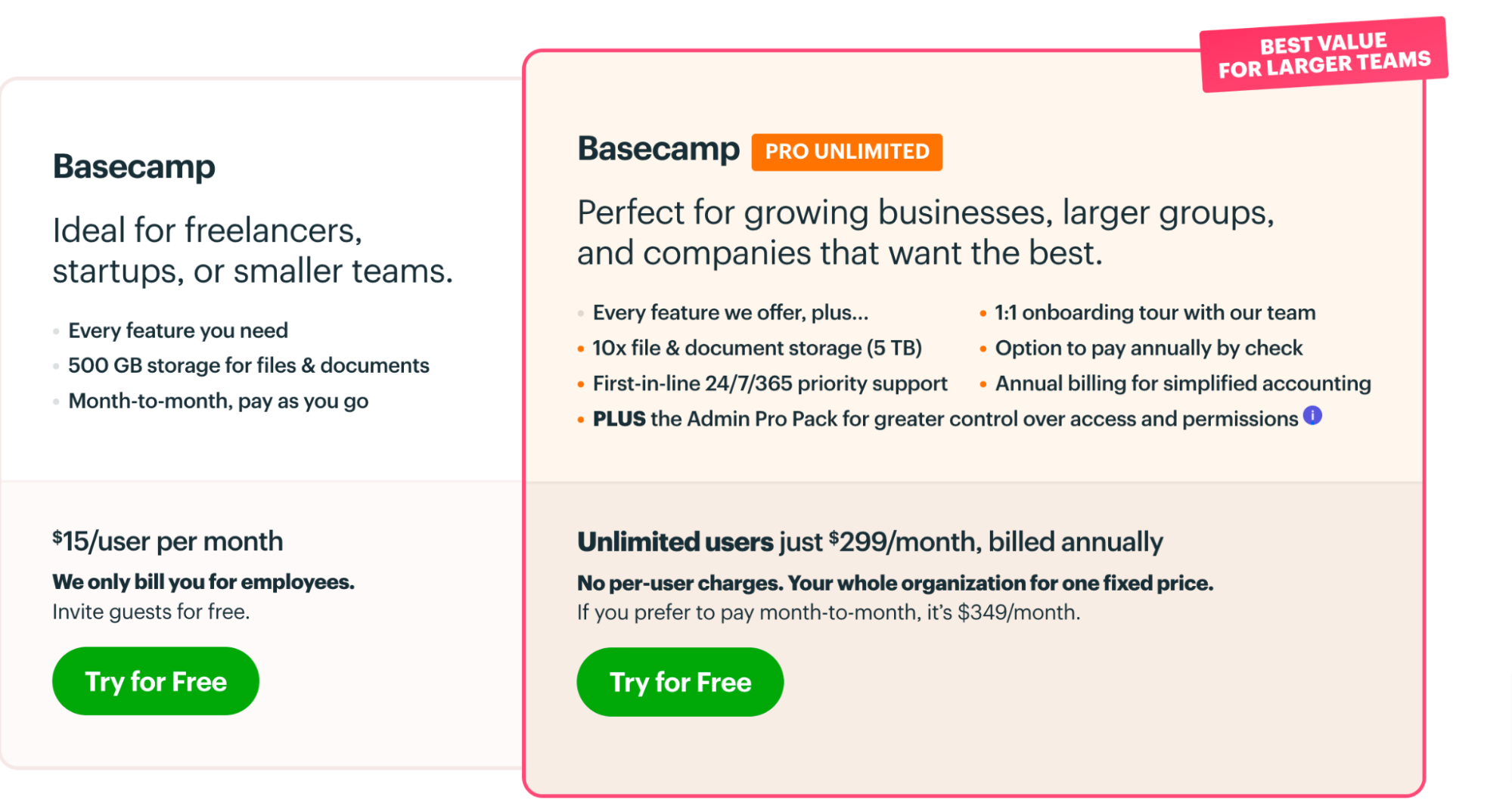Click the $349/month month-to-month note
This screenshot has width=1512, height=806.
tap(828, 612)
